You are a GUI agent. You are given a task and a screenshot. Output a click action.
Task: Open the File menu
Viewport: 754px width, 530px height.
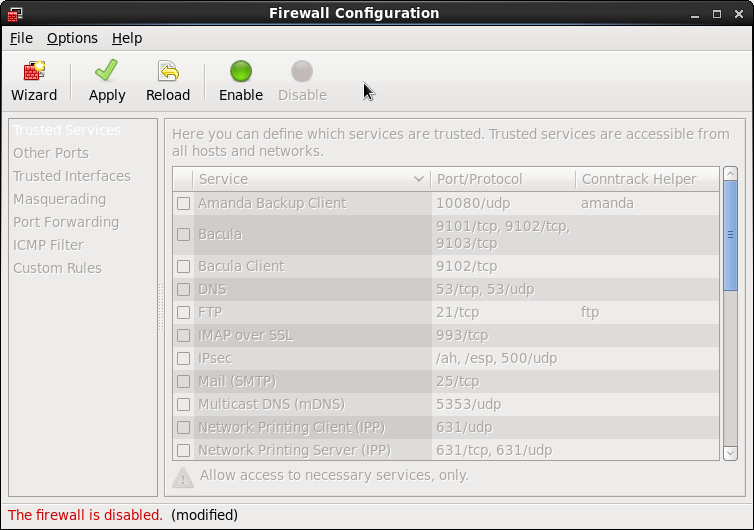[x=21, y=38]
